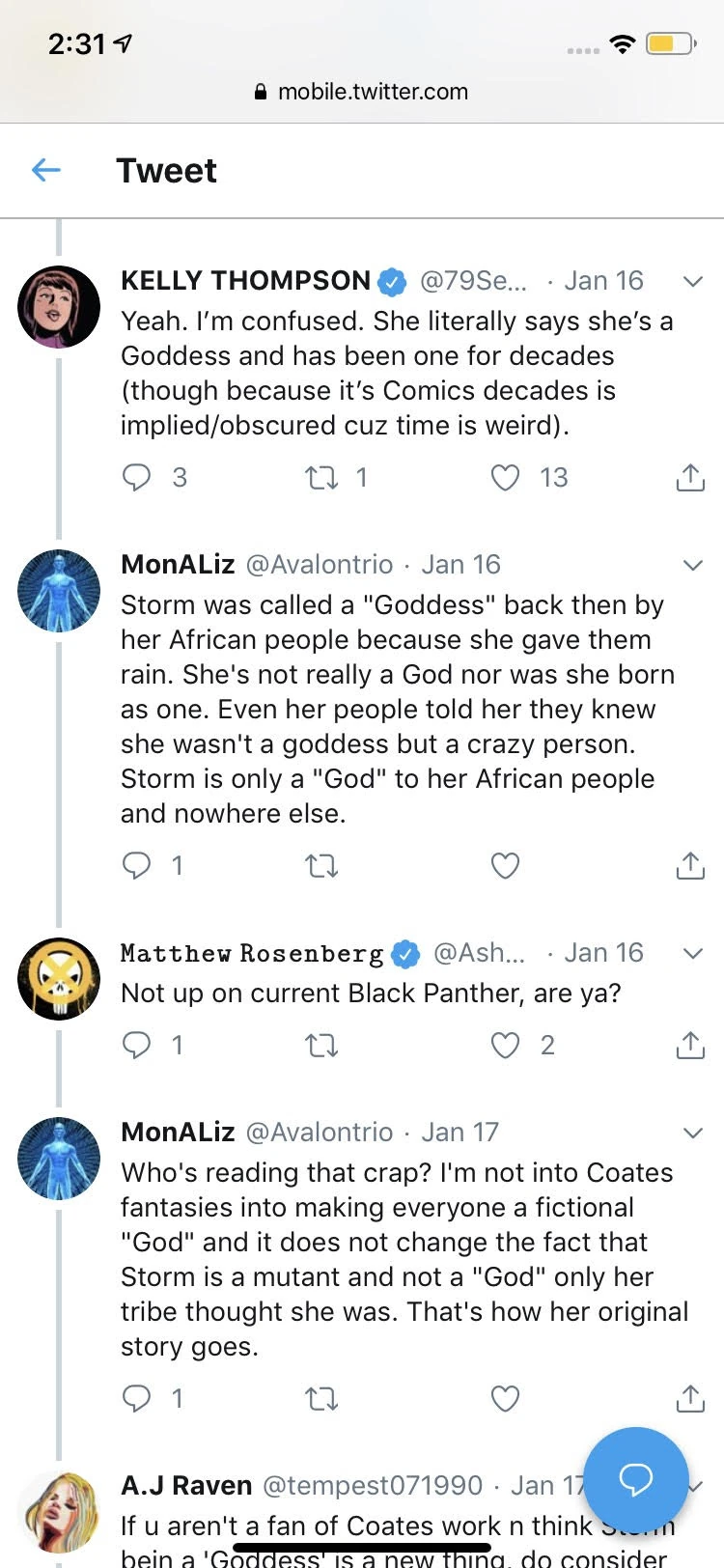Retweet MonALiz's Jan 16 tweet

click(x=321, y=865)
